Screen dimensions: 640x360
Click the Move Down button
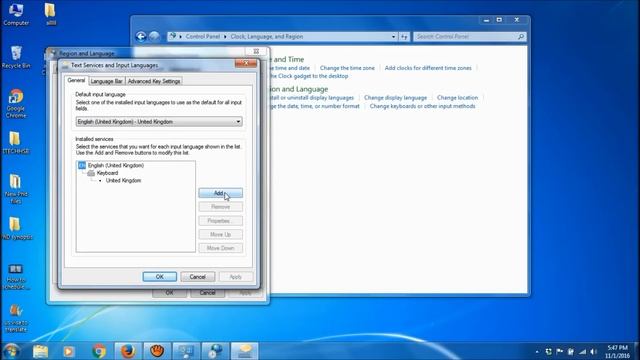point(220,248)
